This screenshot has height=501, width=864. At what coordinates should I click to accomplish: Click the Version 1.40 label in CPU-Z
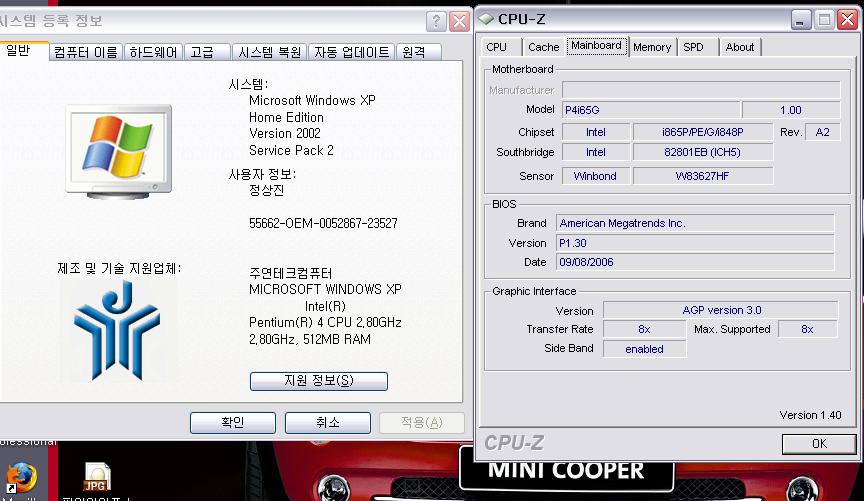810,415
